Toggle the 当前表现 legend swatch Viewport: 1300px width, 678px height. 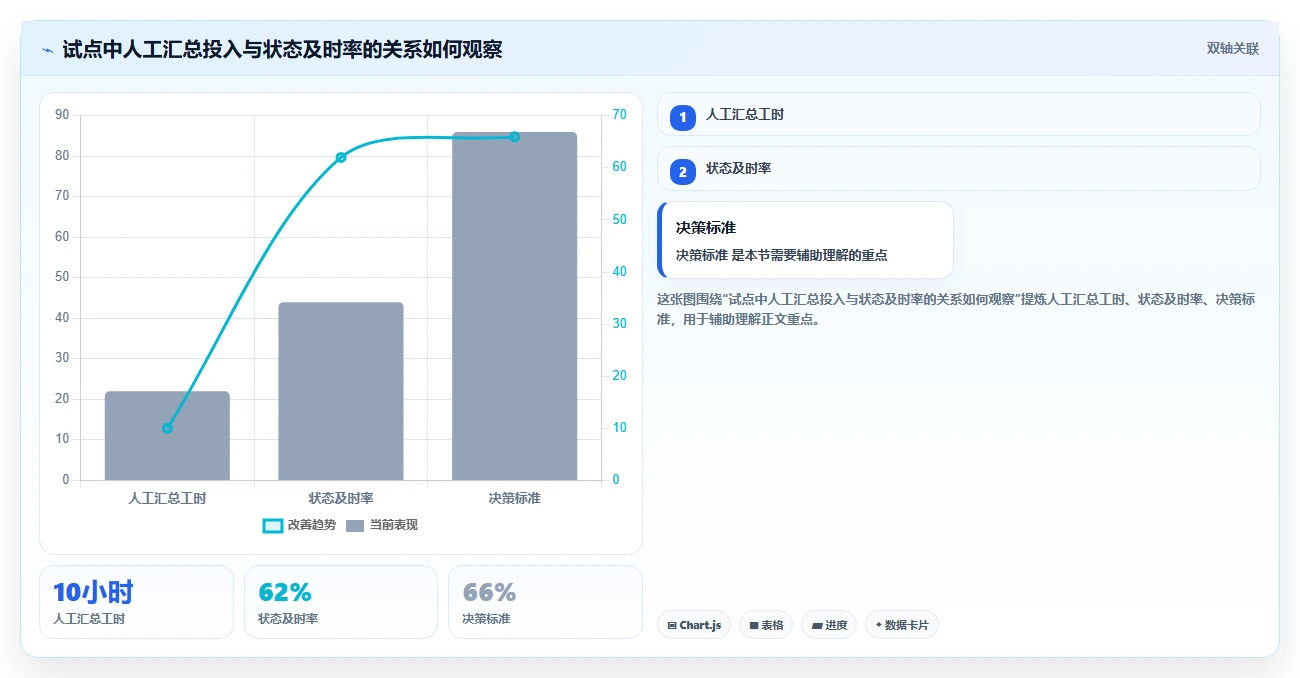355,525
